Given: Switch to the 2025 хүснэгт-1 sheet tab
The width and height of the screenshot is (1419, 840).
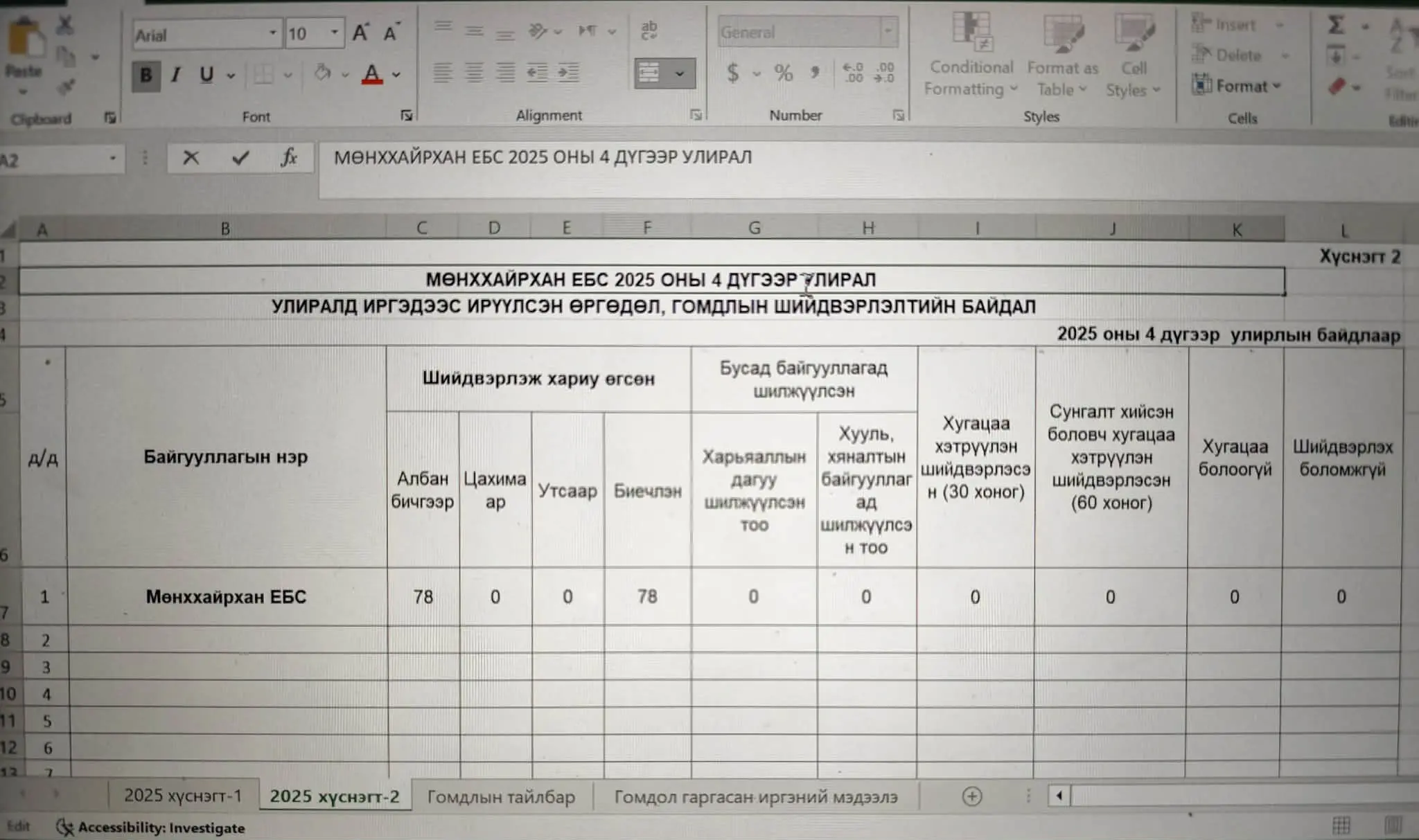Looking at the screenshot, I should [183, 796].
